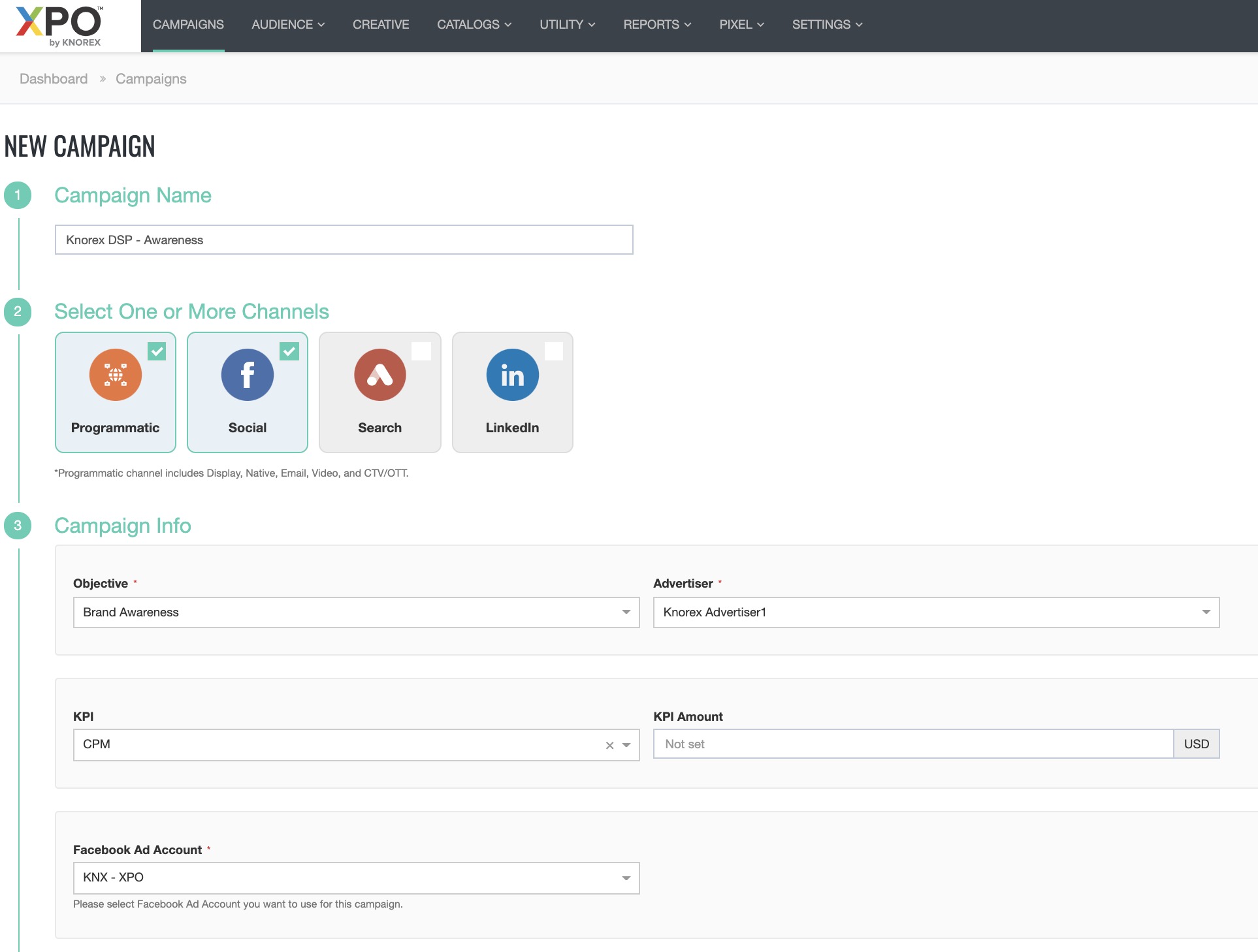This screenshot has height=952, width=1258.
Task: Expand the Pixel menu
Action: pos(741,25)
